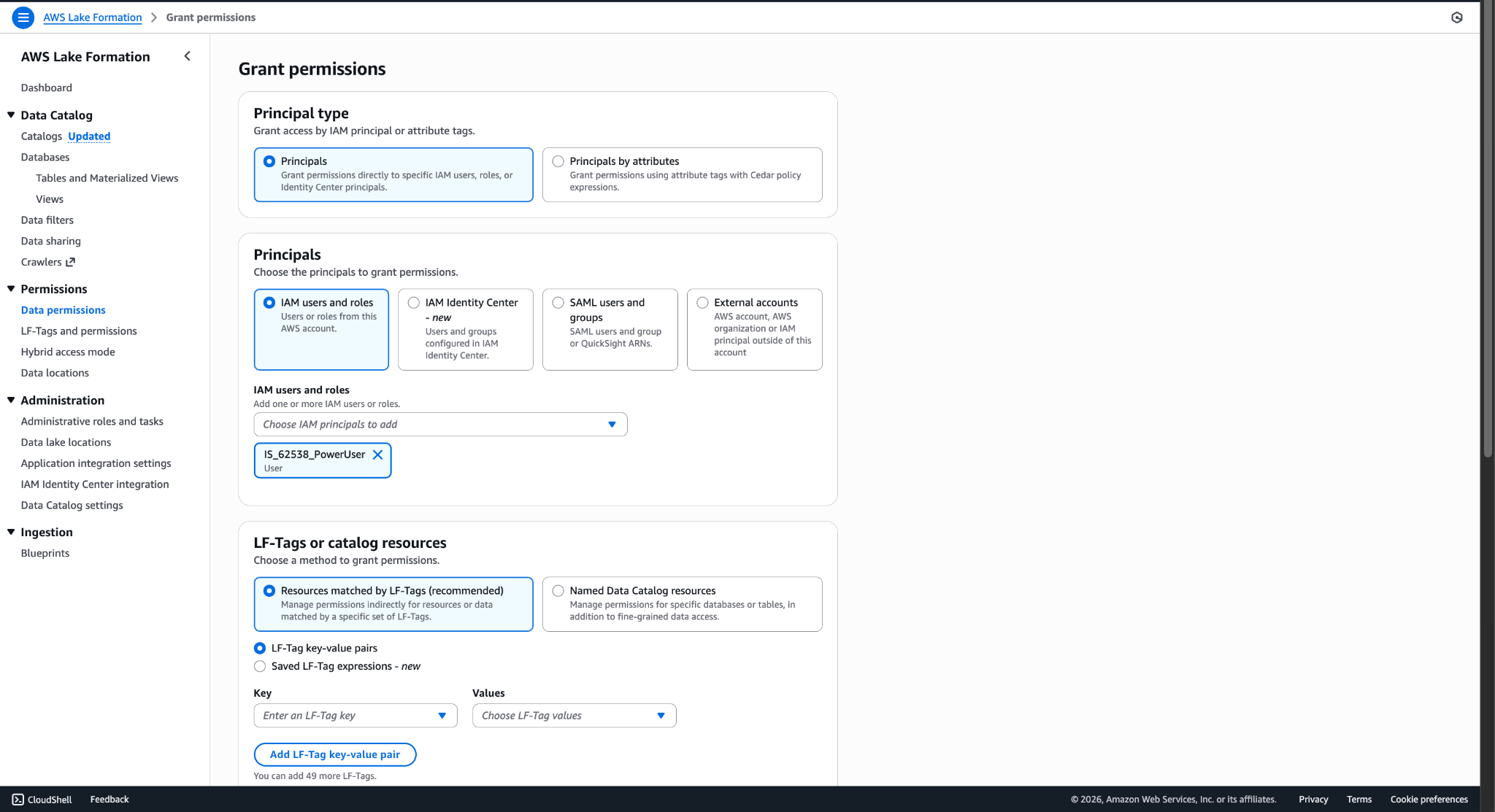This screenshot has width=1495, height=812.
Task: Select Named Data Catalog resources radio
Action: pyautogui.click(x=558, y=591)
